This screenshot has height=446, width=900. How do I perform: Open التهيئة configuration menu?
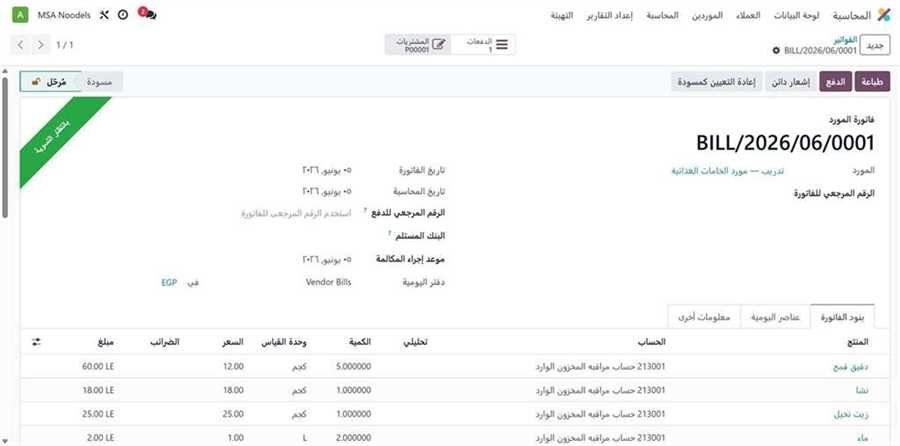[x=561, y=15]
